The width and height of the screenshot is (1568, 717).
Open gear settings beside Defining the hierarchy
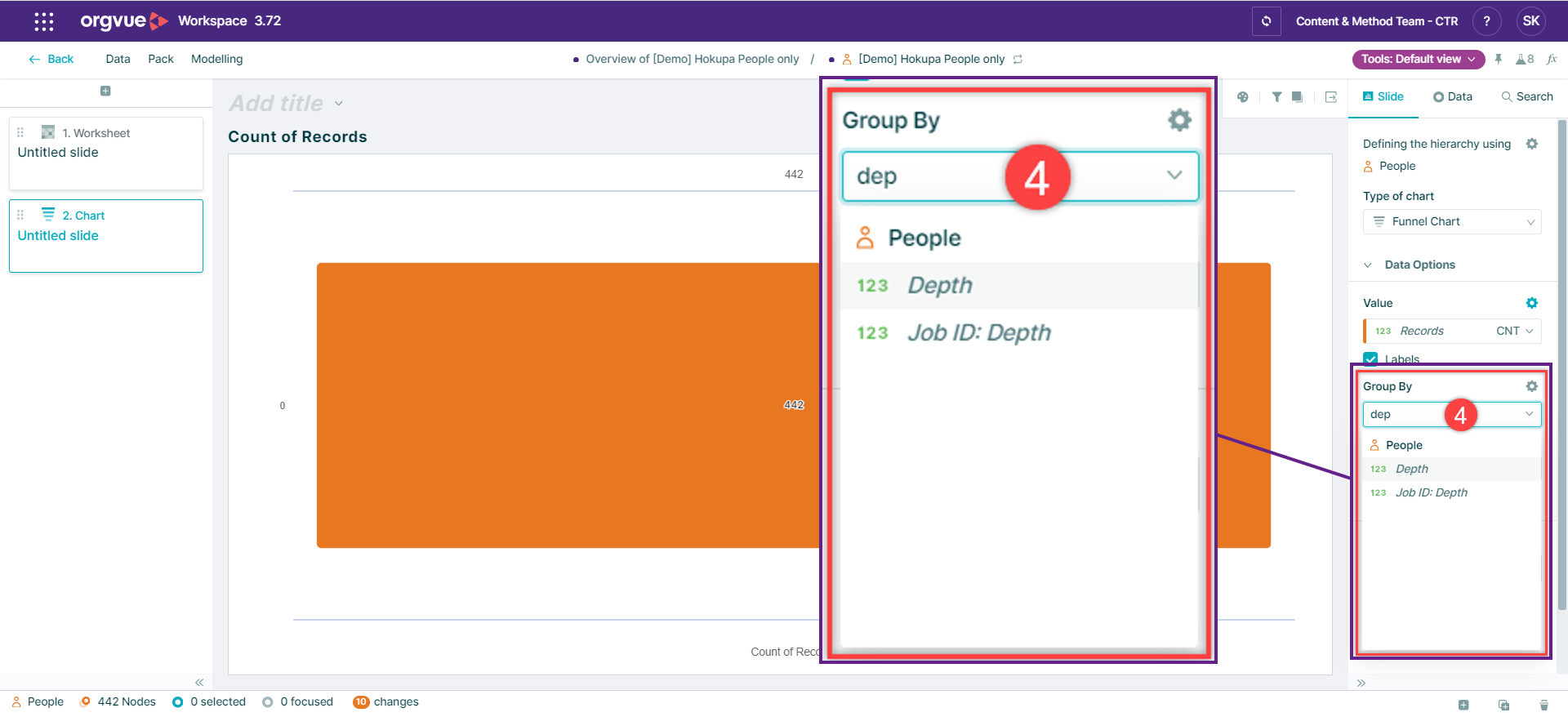coord(1532,144)
